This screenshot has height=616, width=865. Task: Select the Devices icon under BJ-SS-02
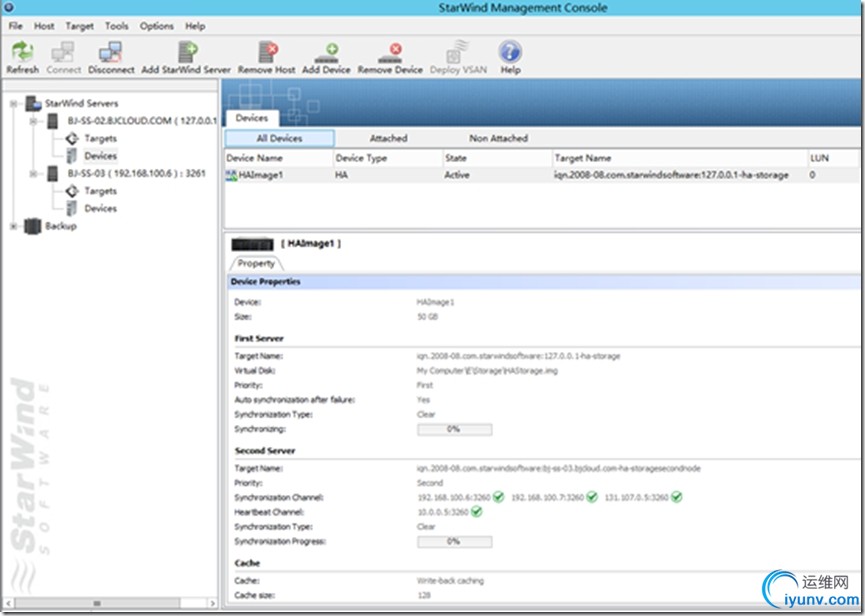72,156
